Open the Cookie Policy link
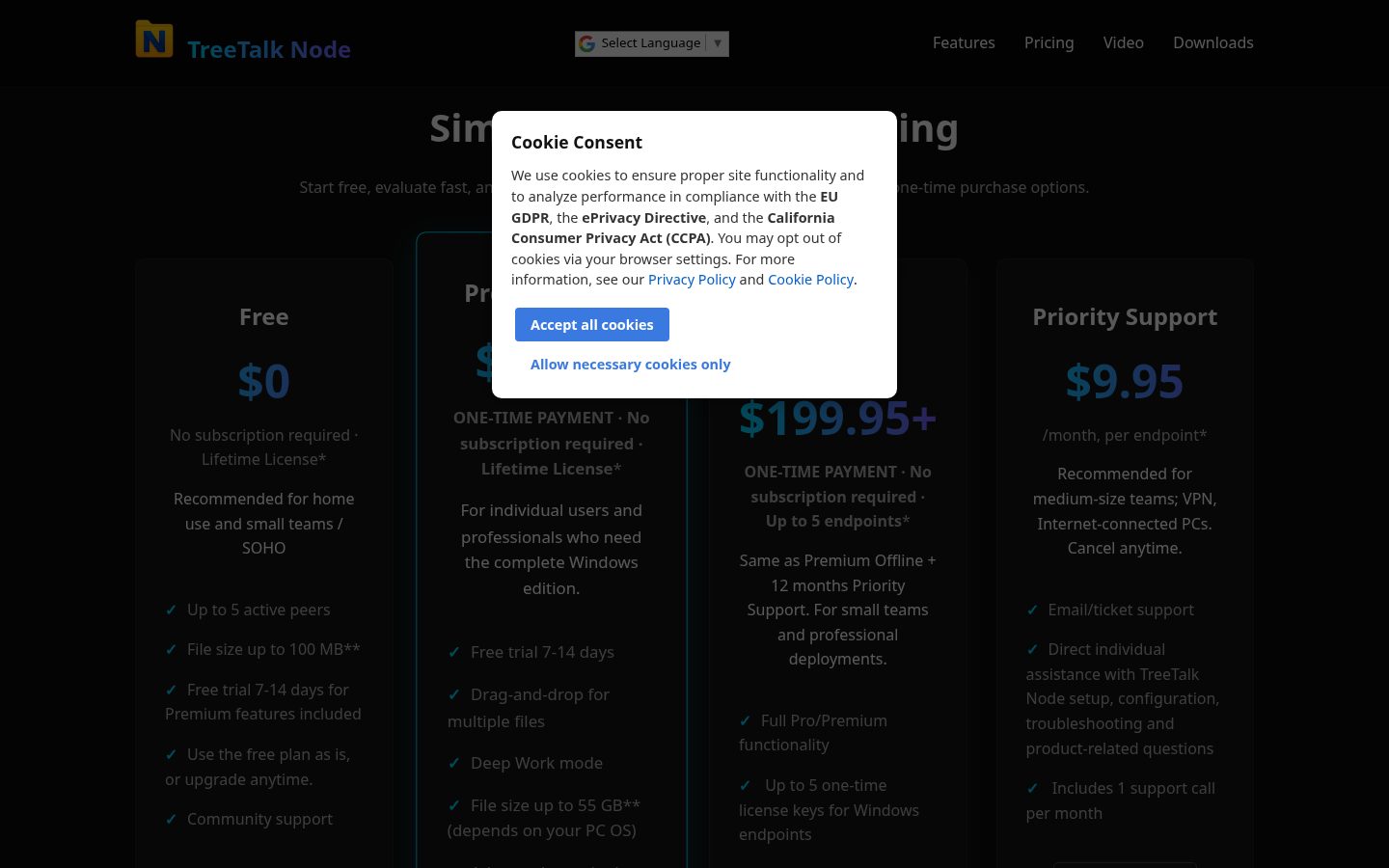1389x868 pixels. pyautogui.click(x=810, y=280)
